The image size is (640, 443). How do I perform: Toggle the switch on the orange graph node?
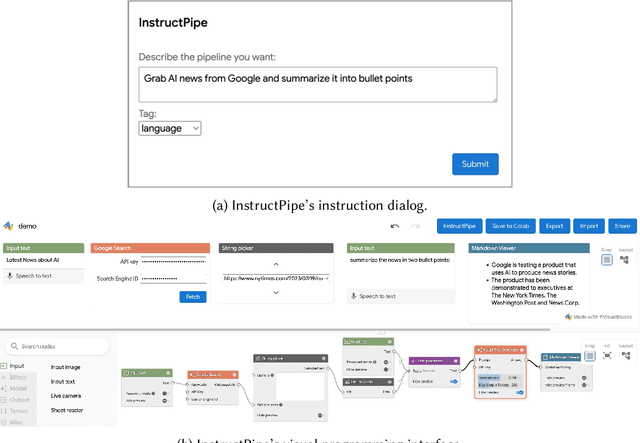[520, 393]
